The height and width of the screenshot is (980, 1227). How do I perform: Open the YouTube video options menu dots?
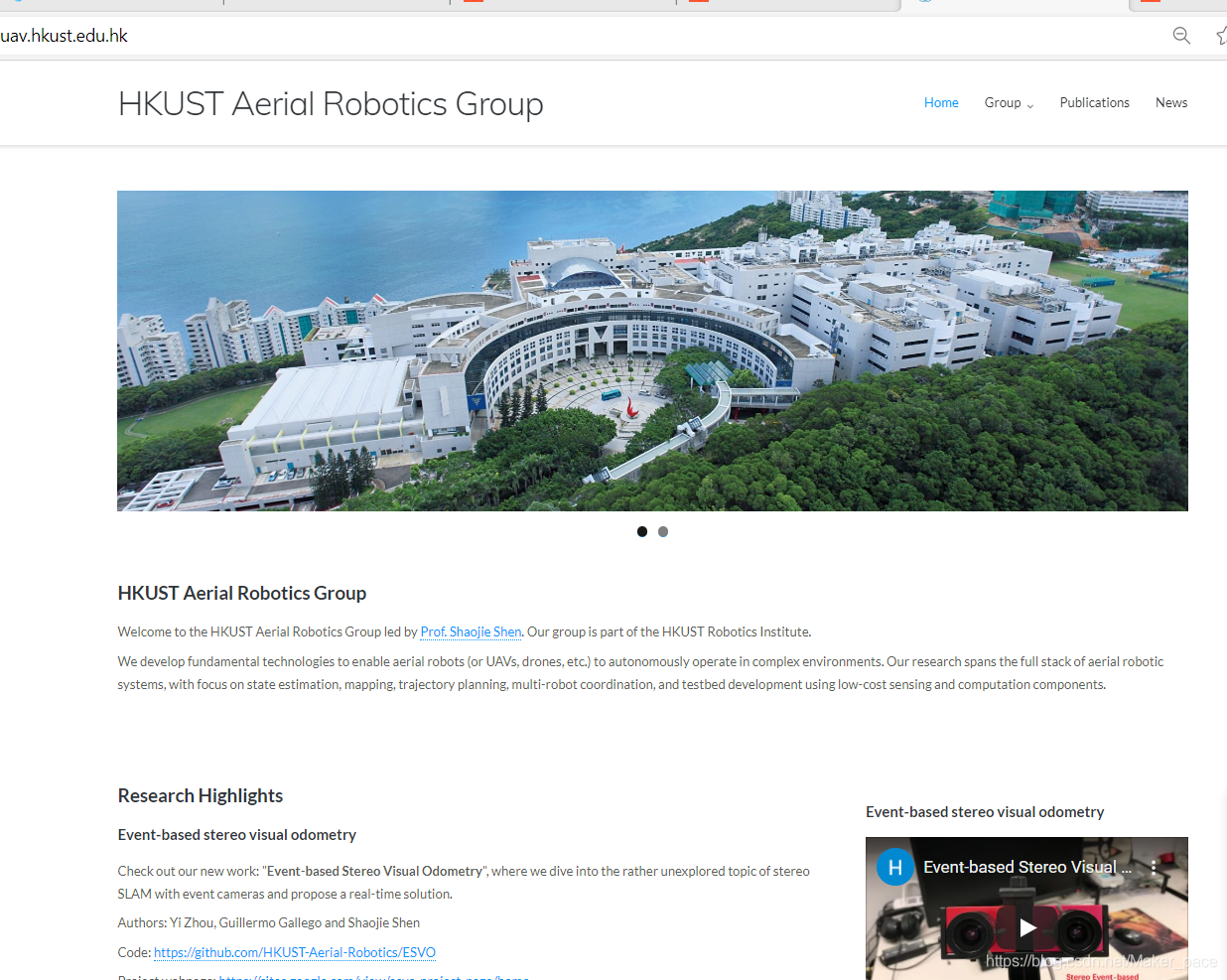pos(1154,867)
